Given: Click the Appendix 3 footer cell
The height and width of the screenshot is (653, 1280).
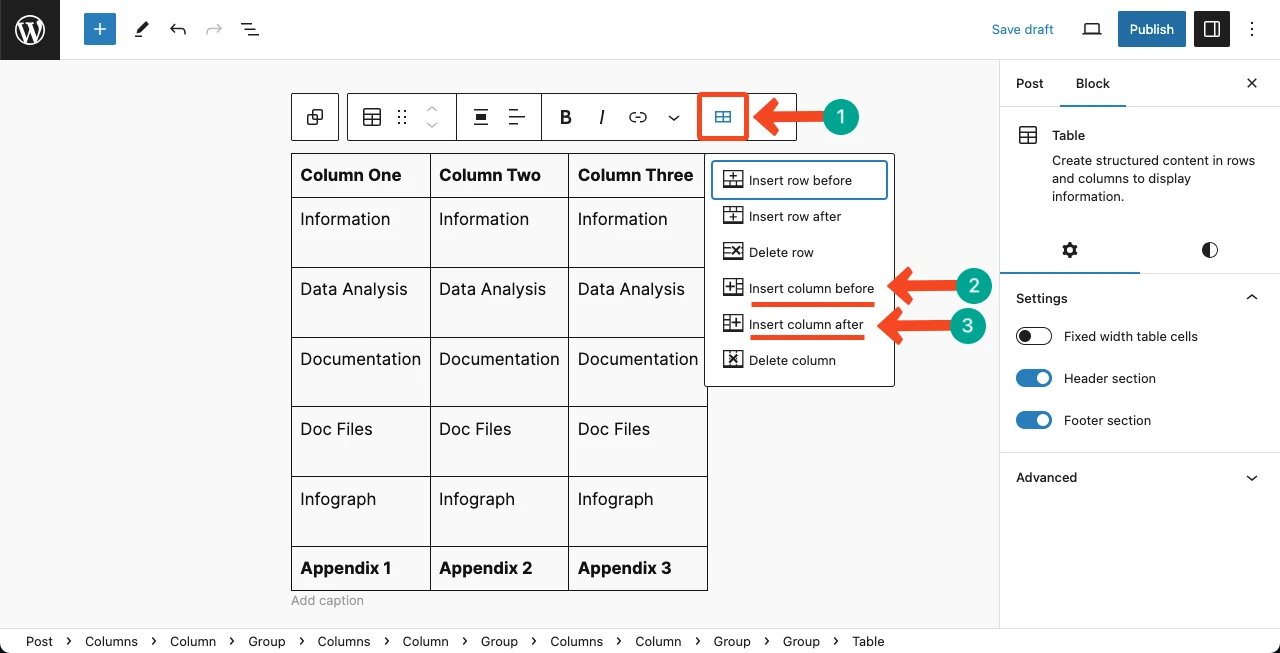Looking at the screenshot, I should (x=638, y=568).
